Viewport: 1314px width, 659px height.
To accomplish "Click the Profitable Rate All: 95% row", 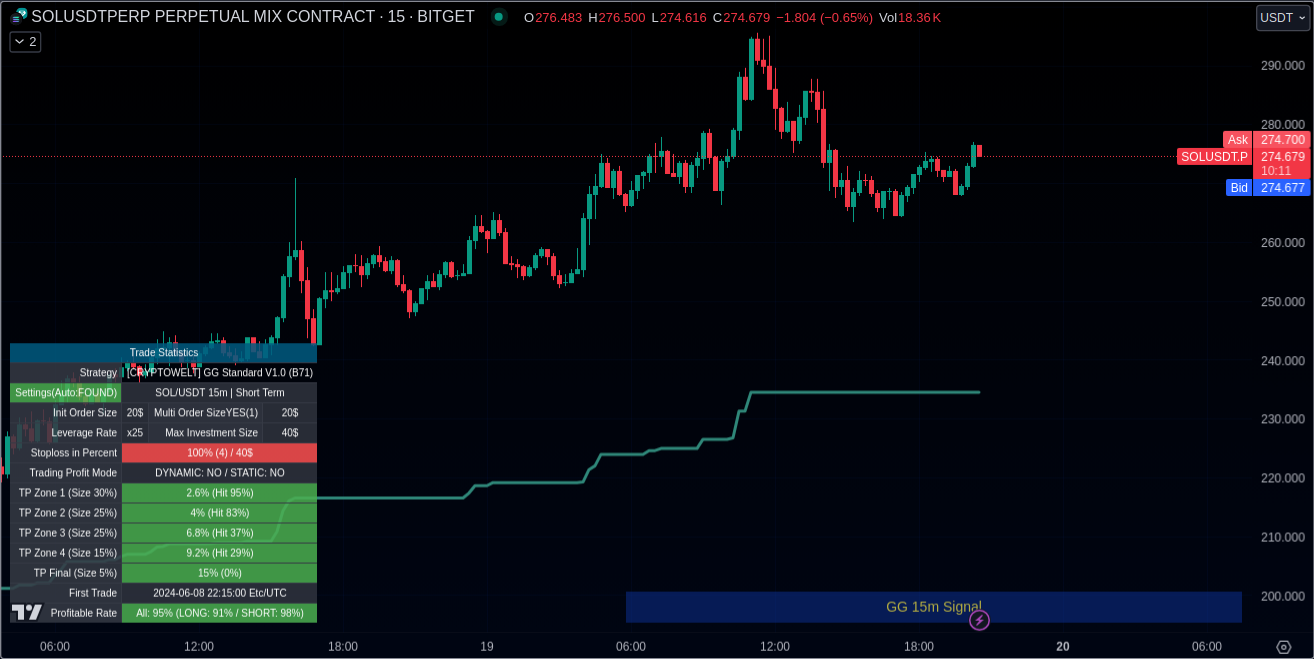I will (219, 613).
